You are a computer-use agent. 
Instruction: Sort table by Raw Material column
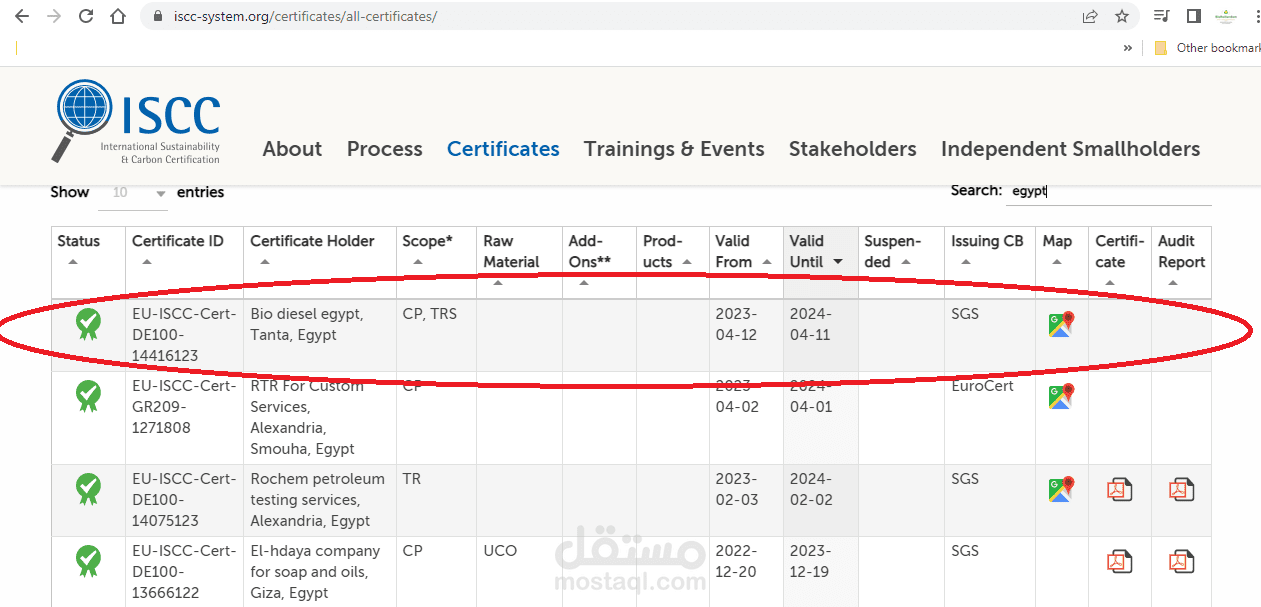point(519,262)
